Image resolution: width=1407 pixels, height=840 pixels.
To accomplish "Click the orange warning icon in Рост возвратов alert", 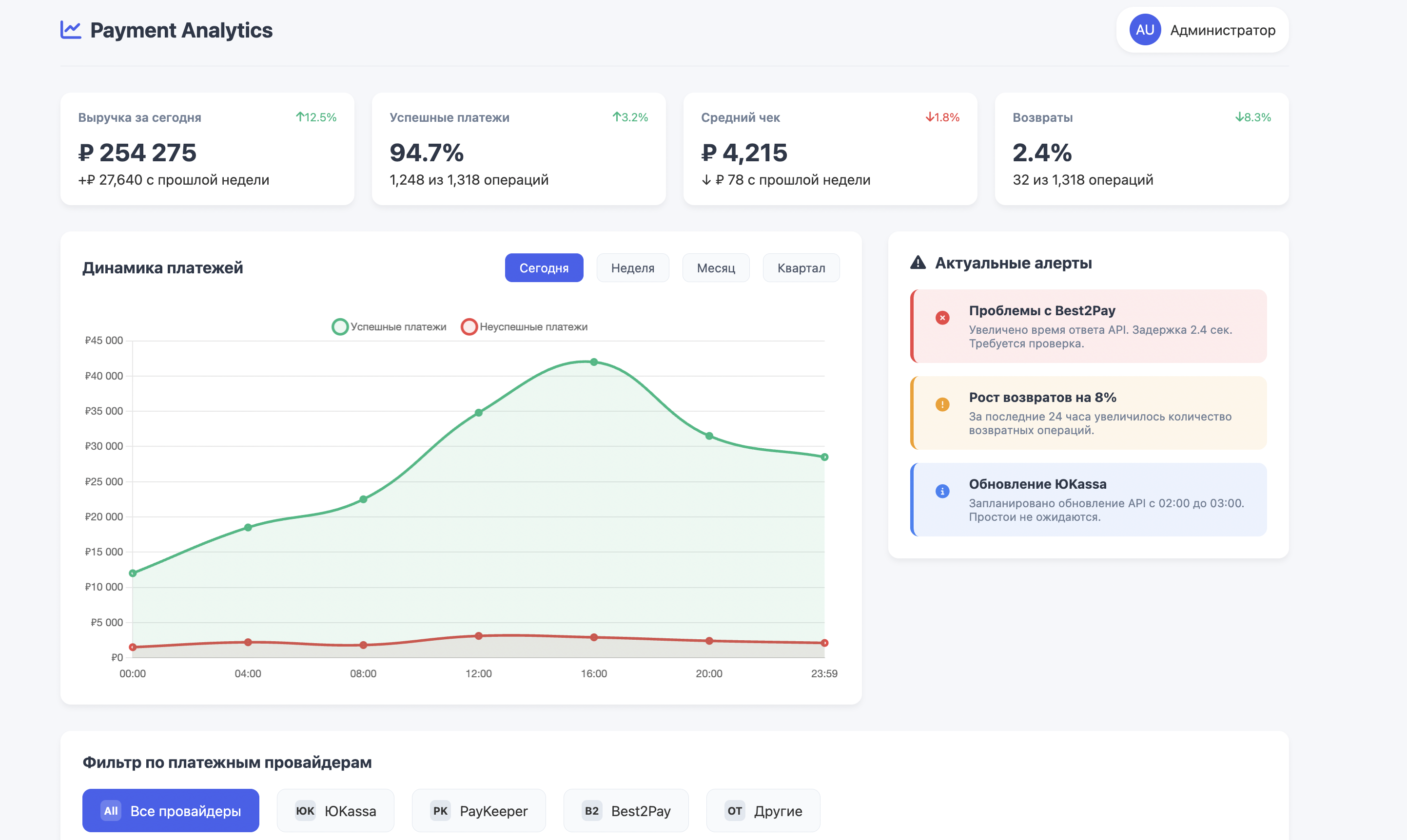I will [942, 404].
